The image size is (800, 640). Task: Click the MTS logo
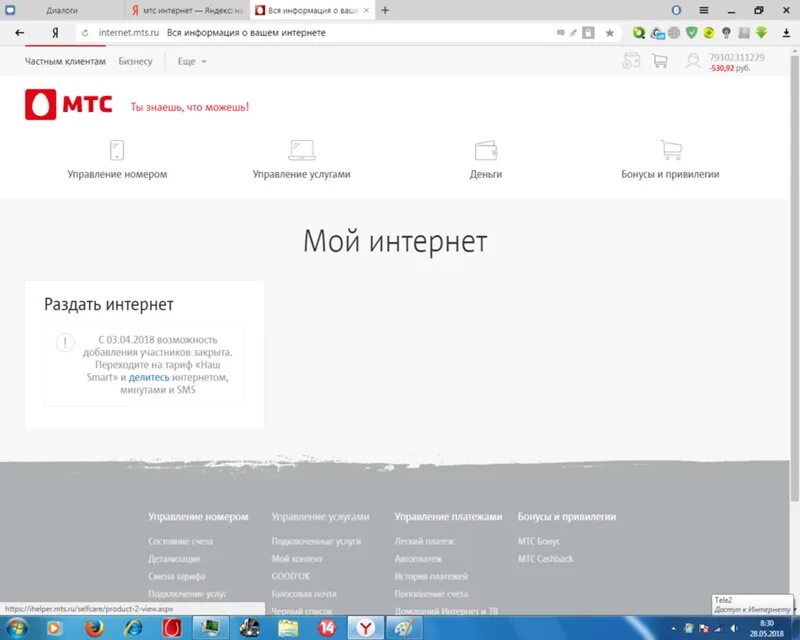pyautogui.click(x=68, y=105)
